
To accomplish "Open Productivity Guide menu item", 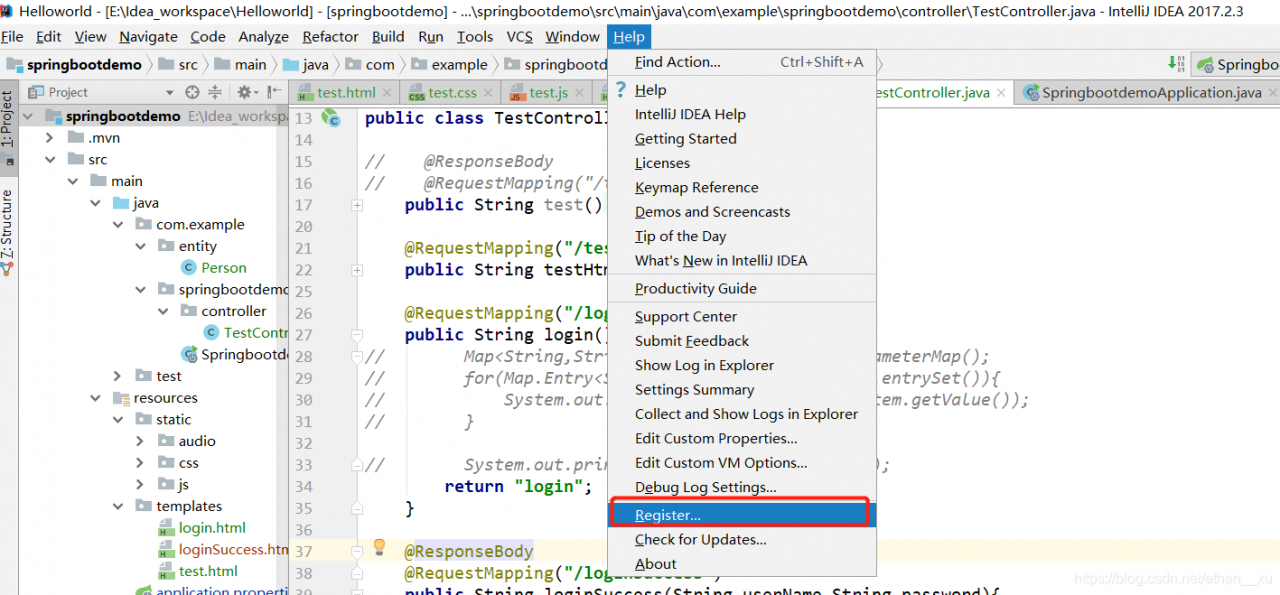I will [x=742, y=288].
